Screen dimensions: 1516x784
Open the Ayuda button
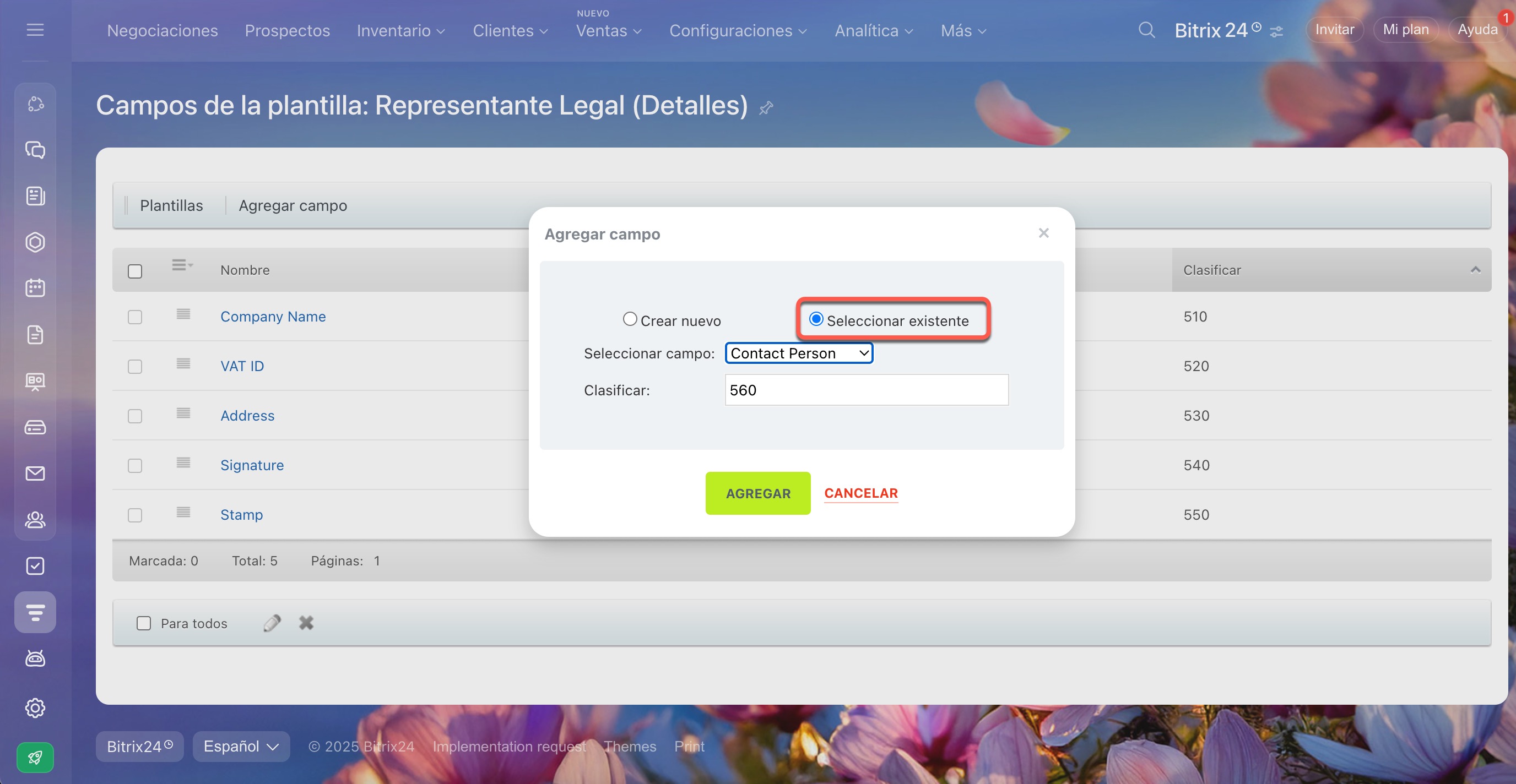pos(1477,29)
